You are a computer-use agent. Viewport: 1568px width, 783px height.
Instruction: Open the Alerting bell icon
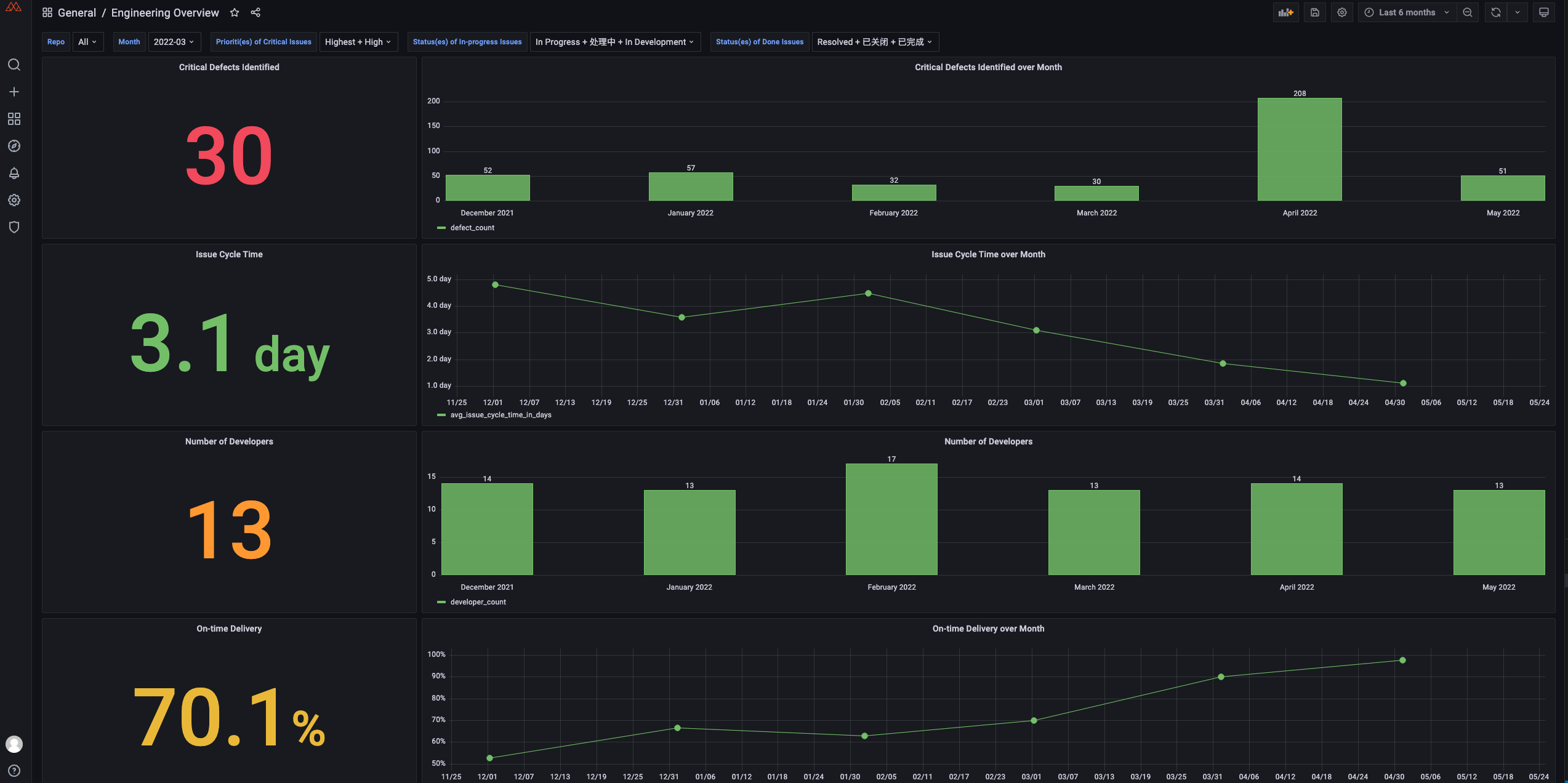pos(14,173)
